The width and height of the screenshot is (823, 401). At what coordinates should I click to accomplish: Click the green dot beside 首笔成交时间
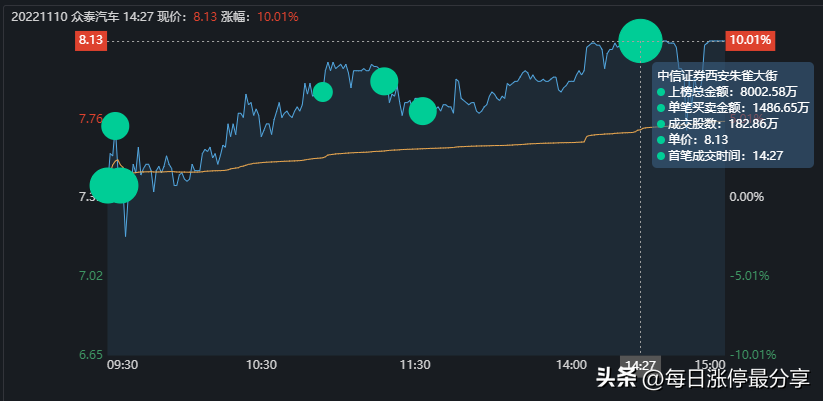click(660, 156)
